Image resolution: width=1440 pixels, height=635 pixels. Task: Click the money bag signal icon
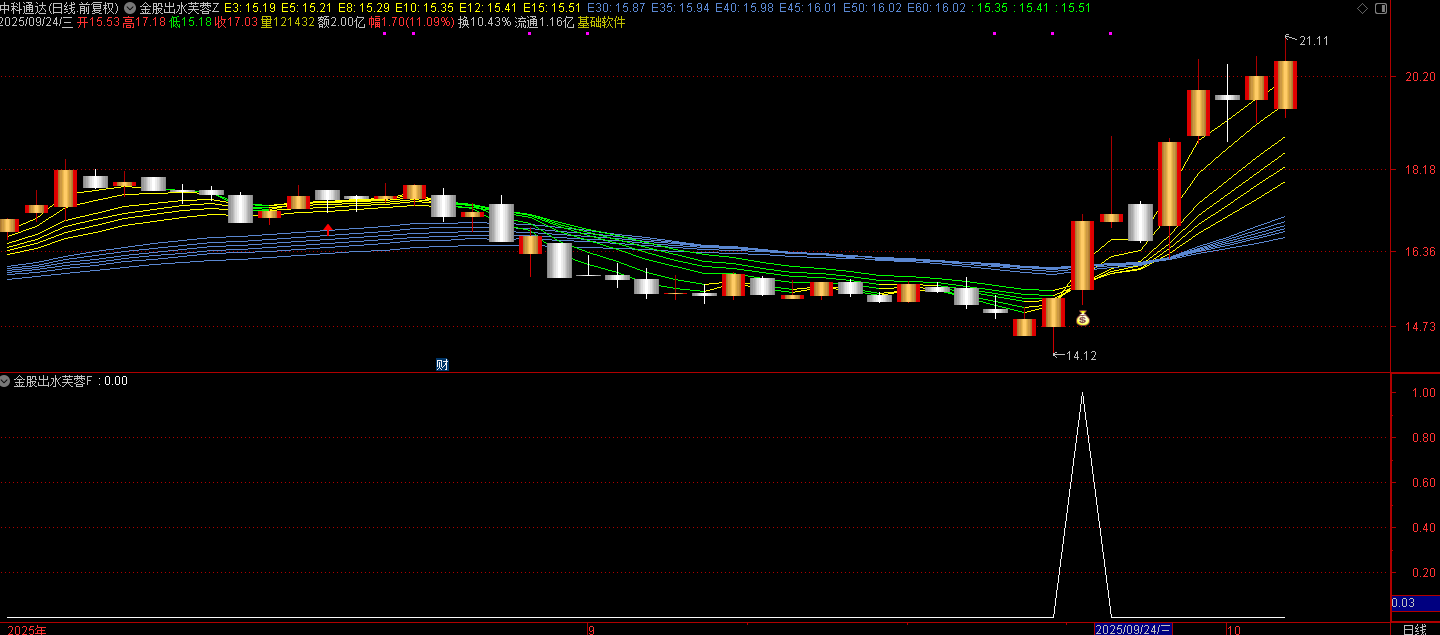click(1082, 318)
